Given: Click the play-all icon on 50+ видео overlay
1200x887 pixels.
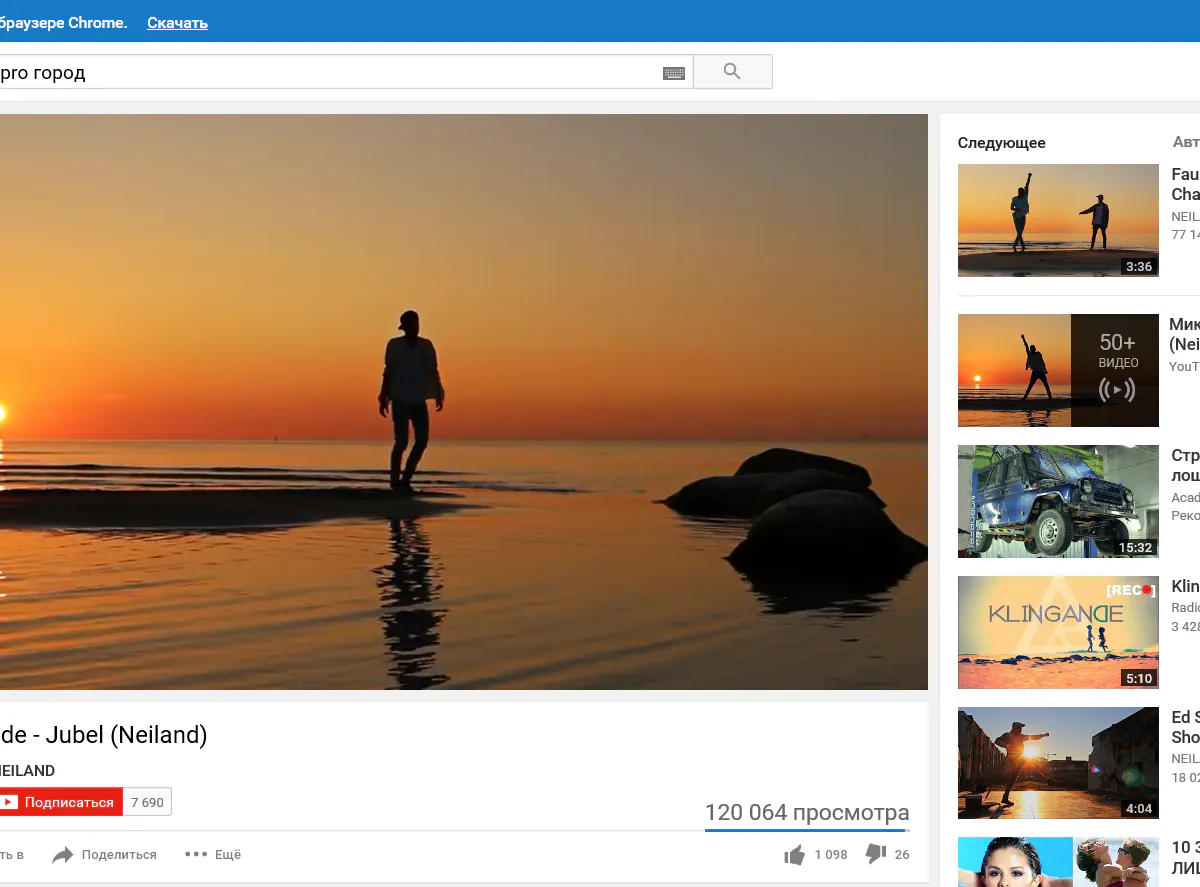Looking at the screenshot, I should click(x=1117, y=390).
